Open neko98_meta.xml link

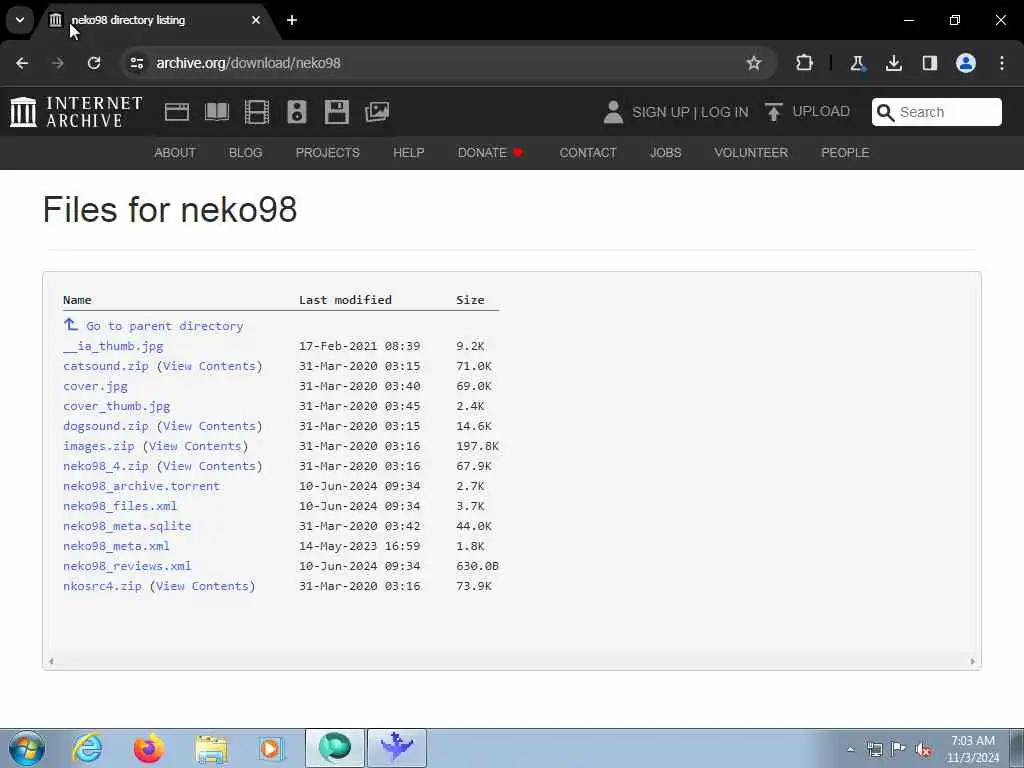click(116, 546)
